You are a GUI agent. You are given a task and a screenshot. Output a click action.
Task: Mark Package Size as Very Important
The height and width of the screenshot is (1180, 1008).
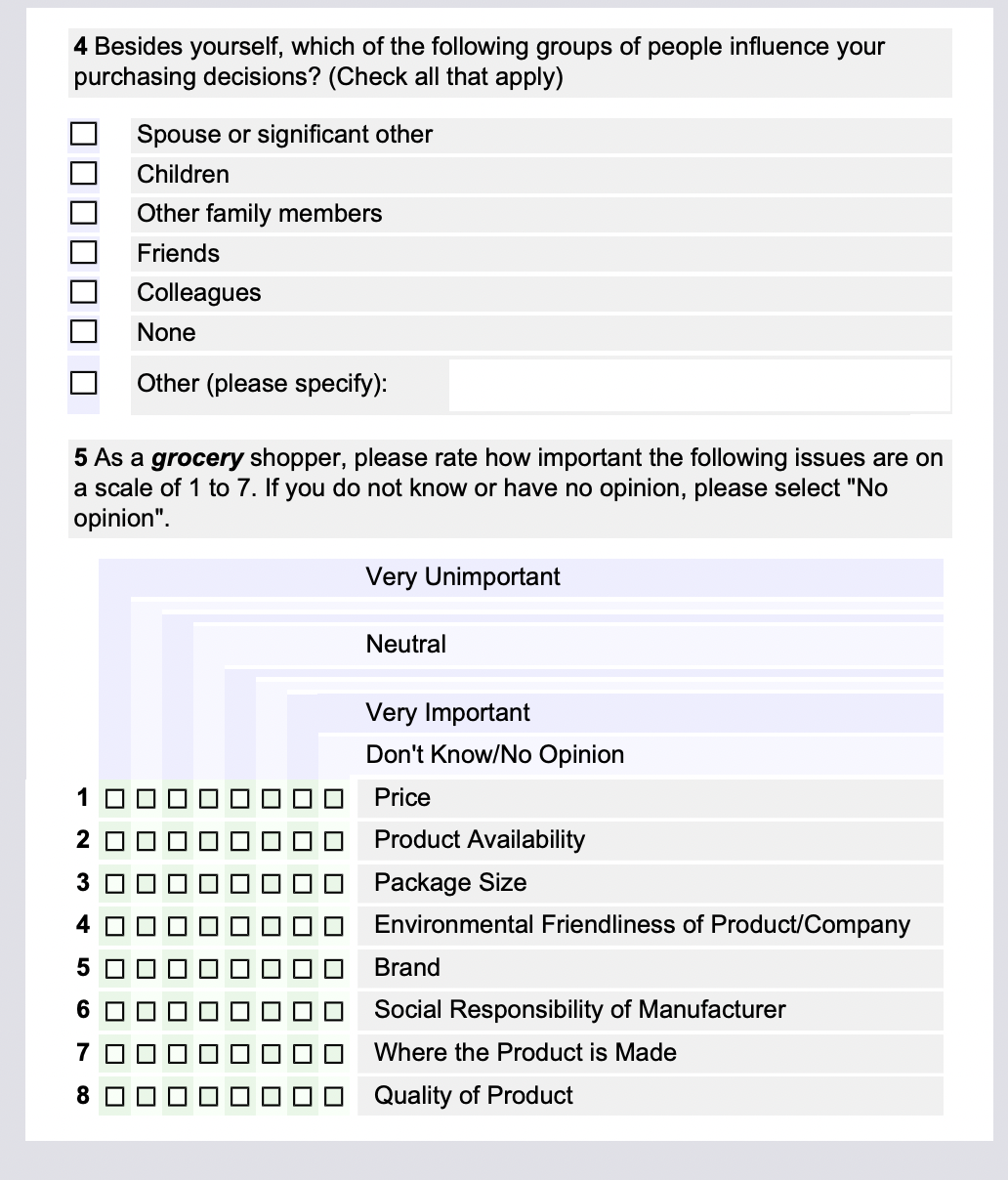[x=303, y=883]
